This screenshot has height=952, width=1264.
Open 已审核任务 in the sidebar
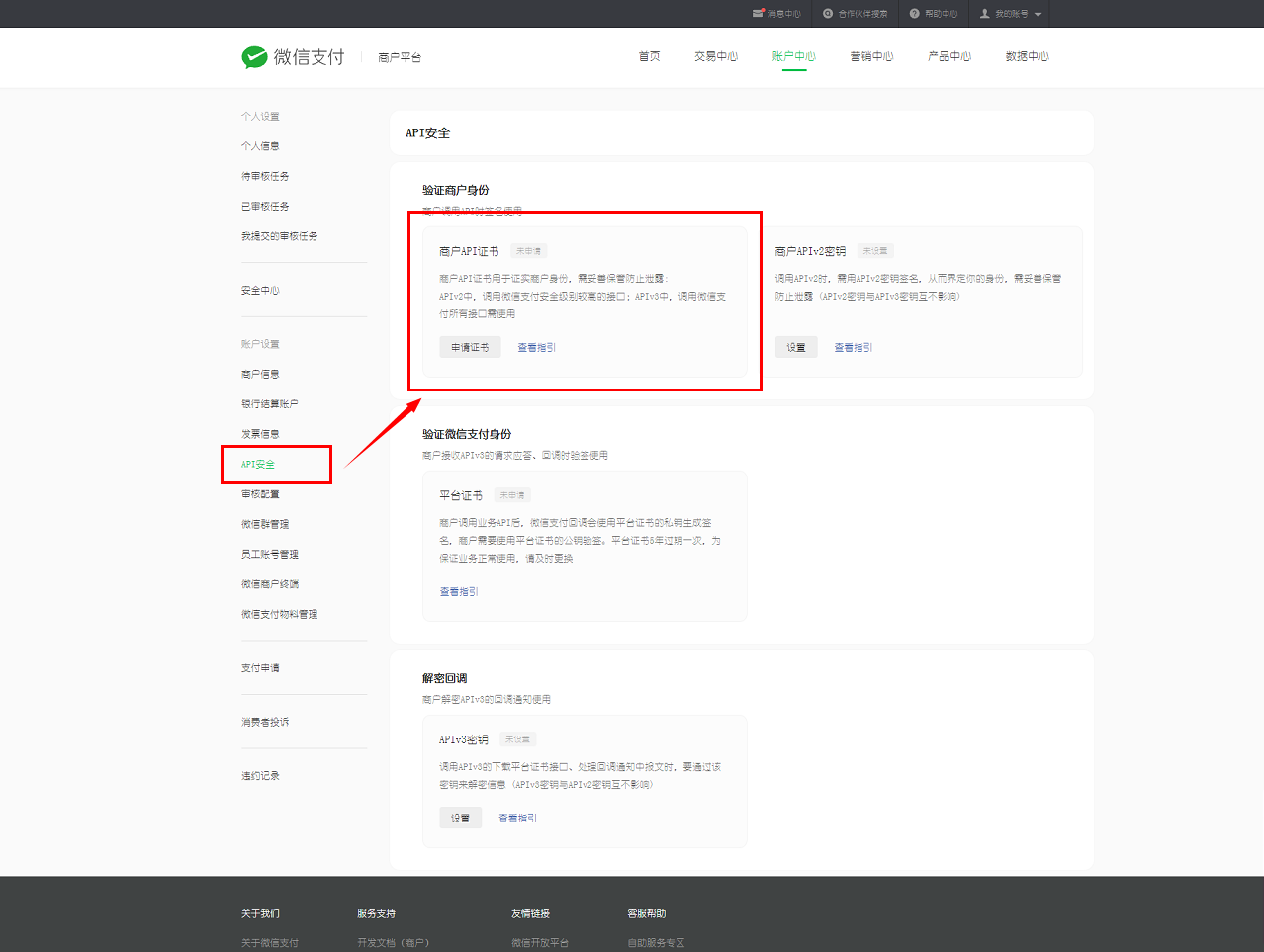coord(265,207)
